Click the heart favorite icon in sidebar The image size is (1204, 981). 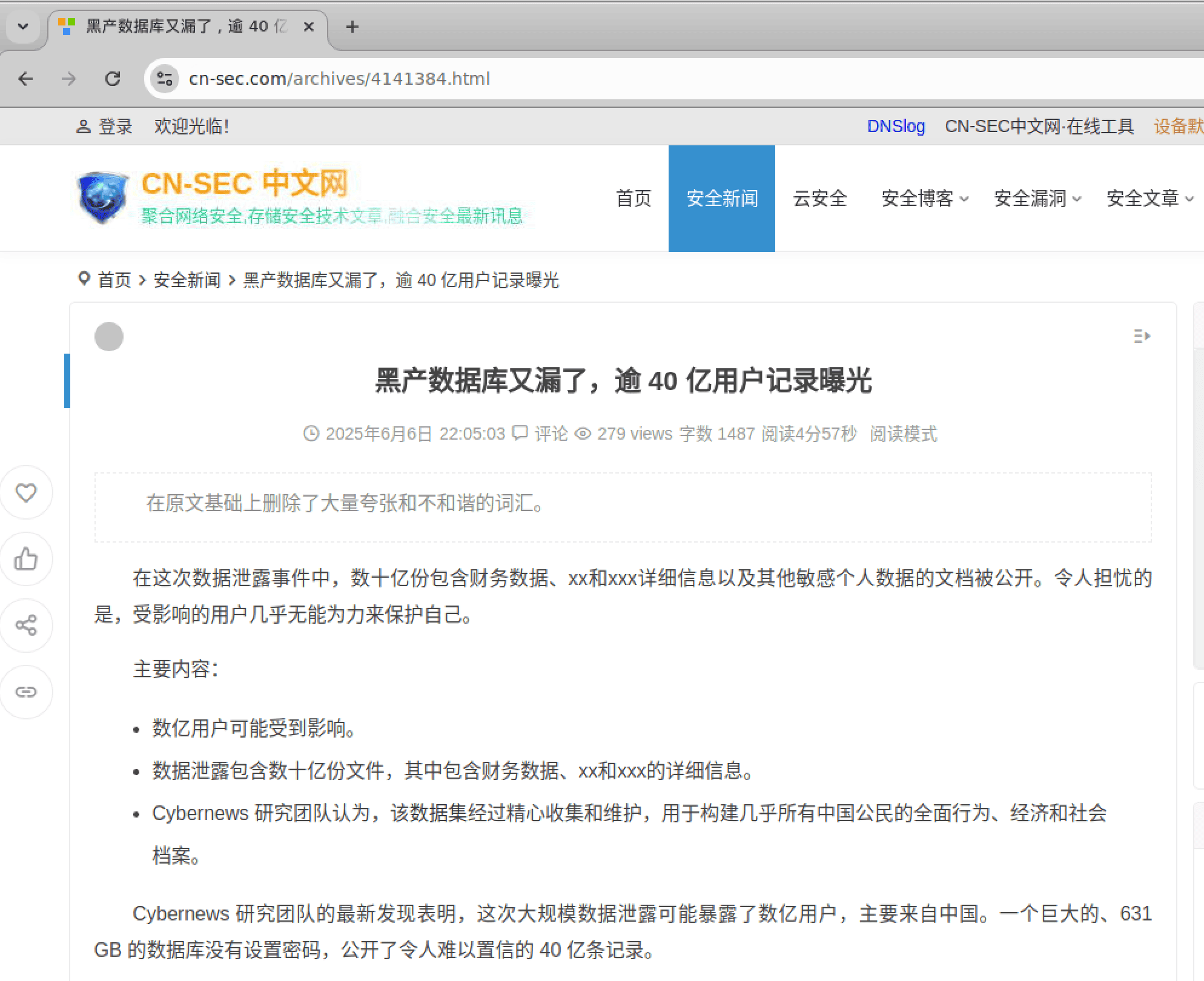coord(26,492)
